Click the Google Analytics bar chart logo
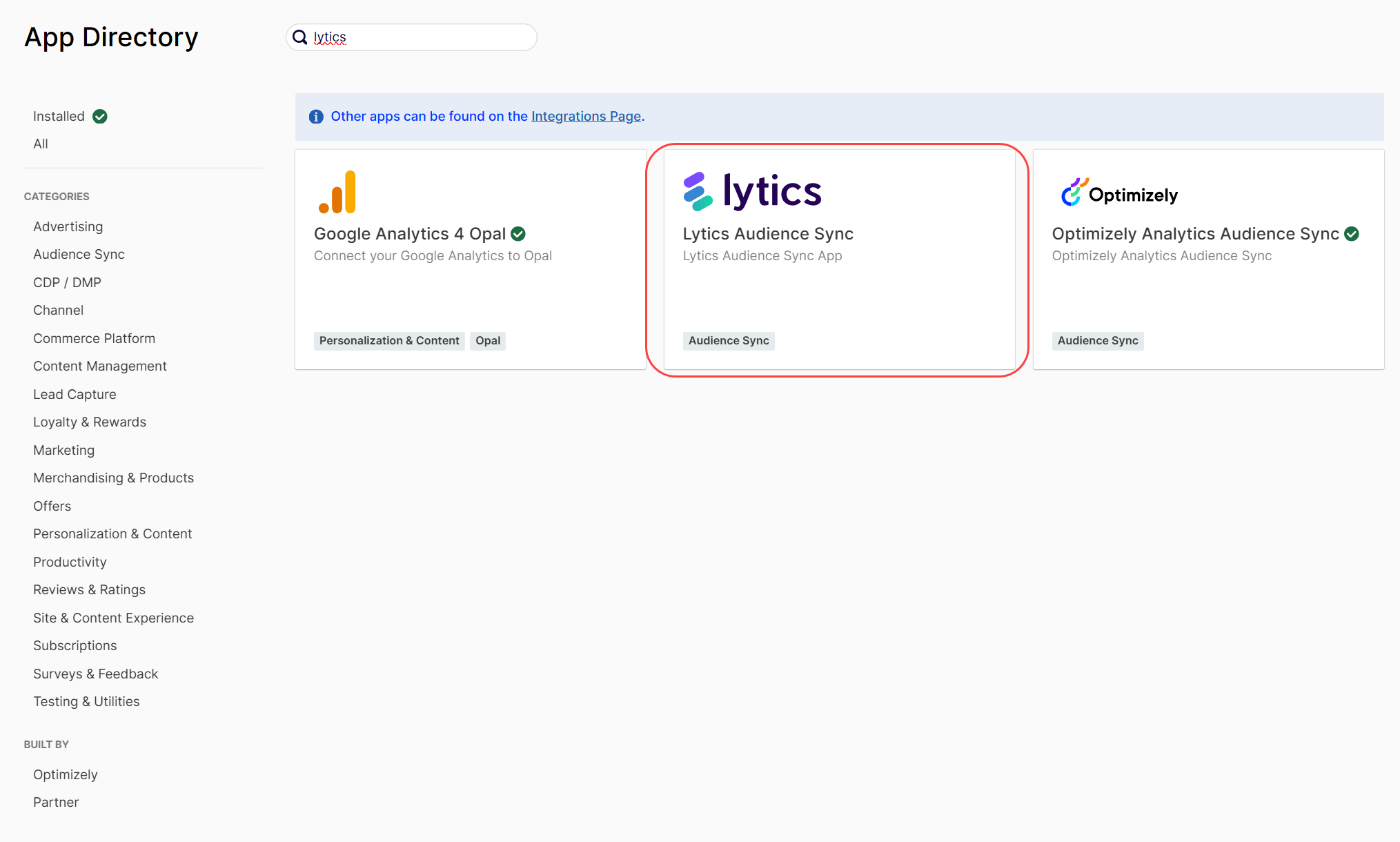Screen dimensions: 1400x842 [337, 192]
